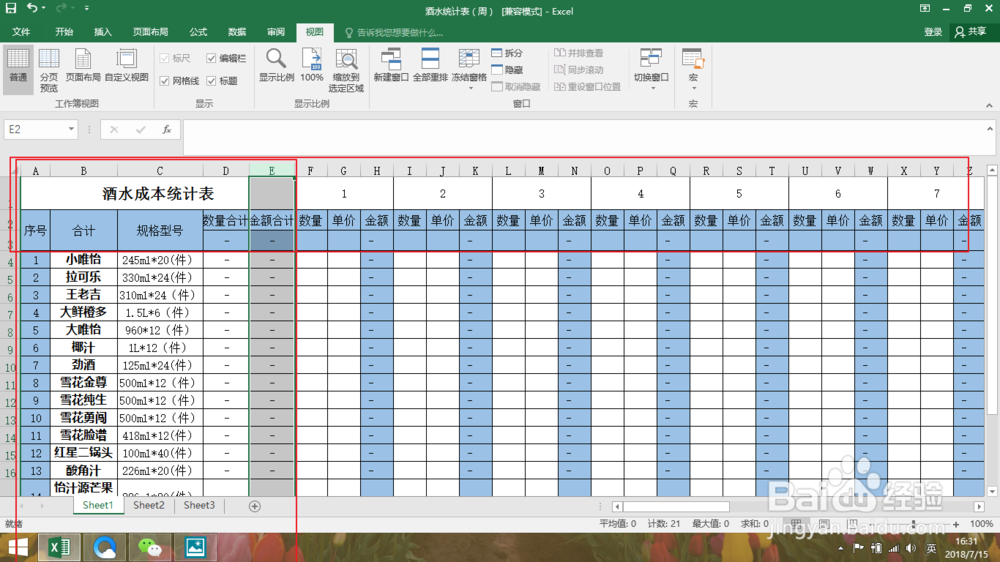This screenshot has height=562, width=1000.
Task: Click the Sign in (登录) link
Action: [932, 32]
